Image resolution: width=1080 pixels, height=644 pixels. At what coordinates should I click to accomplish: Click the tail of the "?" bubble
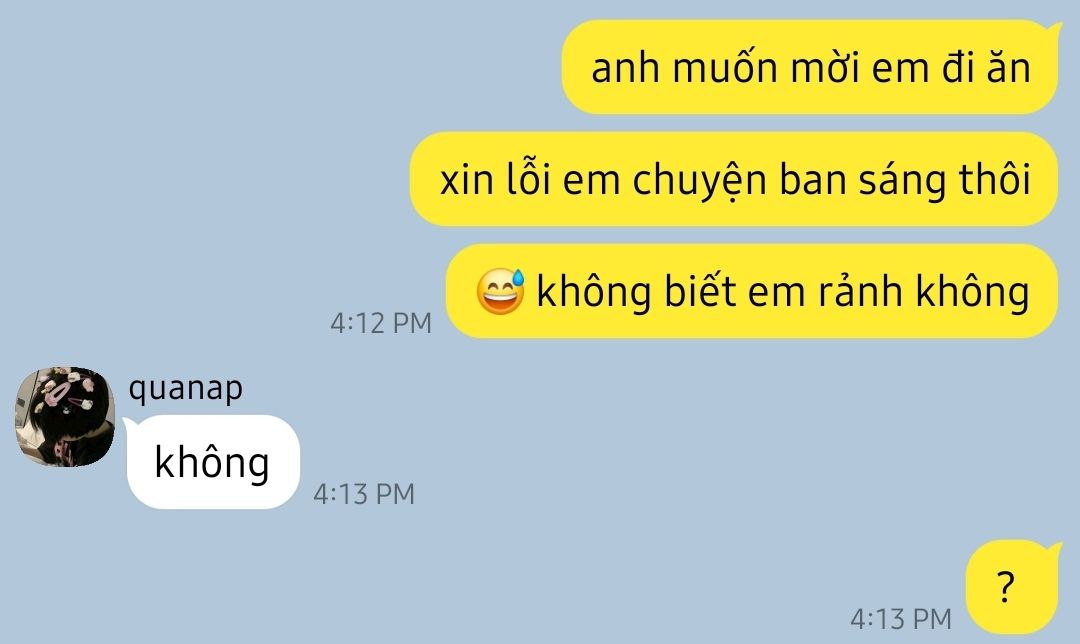[x=1054, y=548]
